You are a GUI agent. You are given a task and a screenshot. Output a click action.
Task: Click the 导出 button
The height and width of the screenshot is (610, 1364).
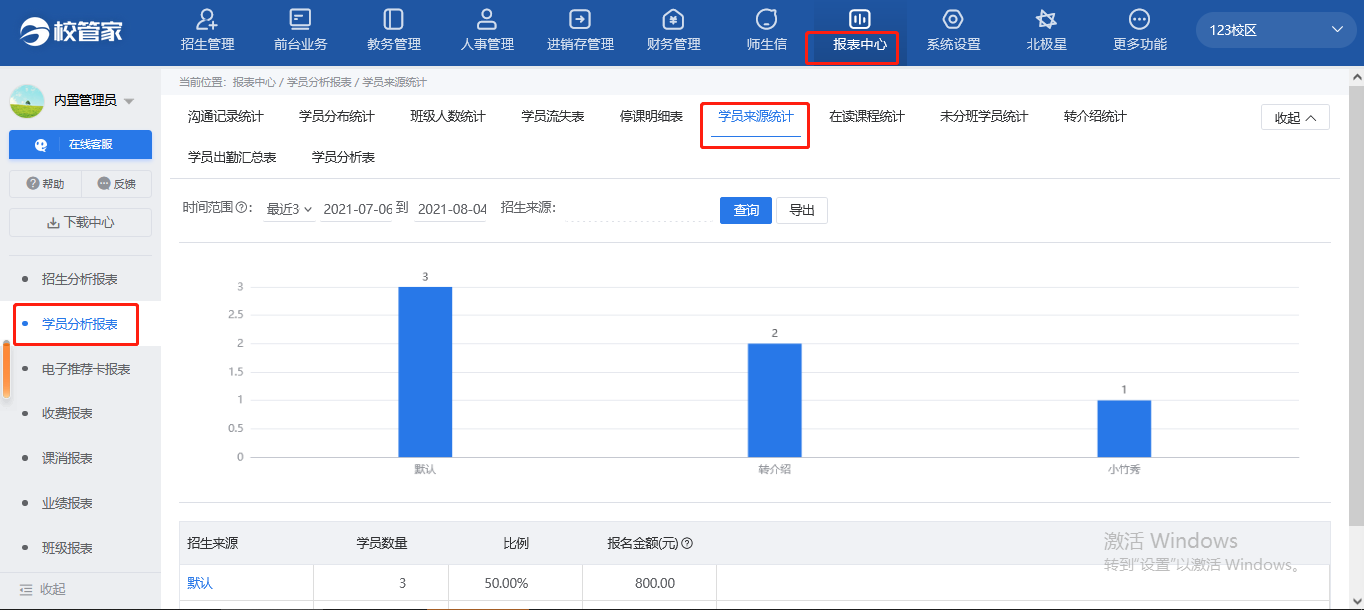click(x=802, y=210)
